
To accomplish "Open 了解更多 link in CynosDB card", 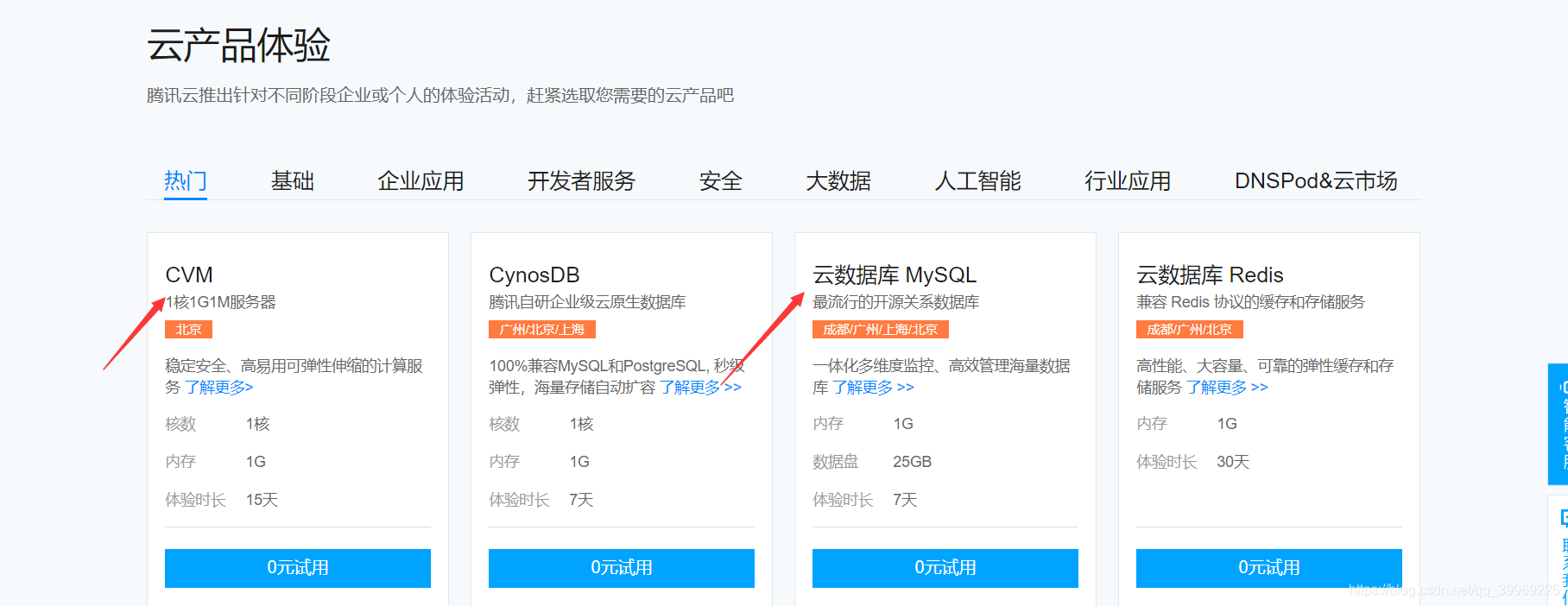I will tap(700, 388).
